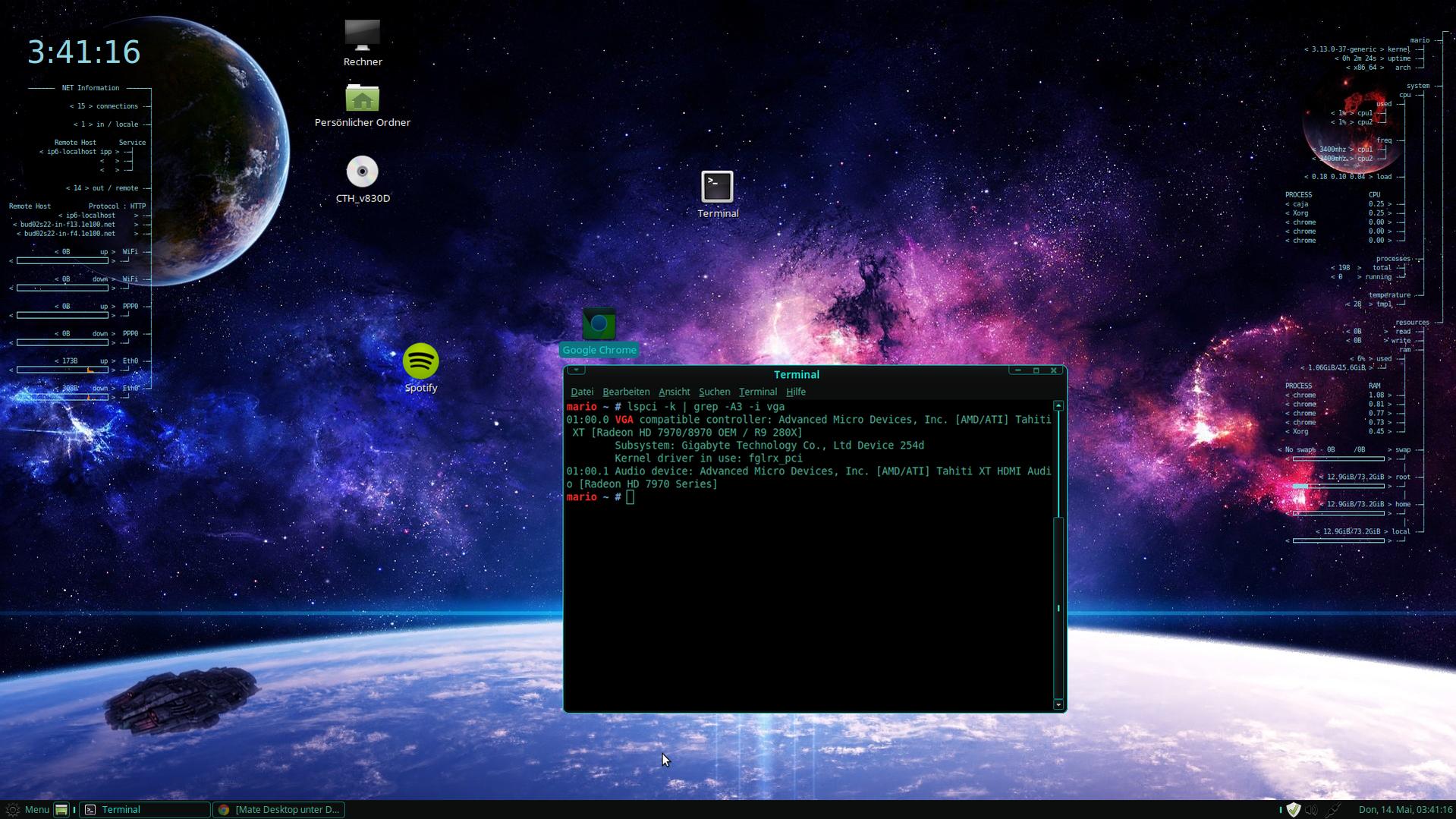
Task: Switch to the Terminal taskbar entry
Action: click(145, 809)
